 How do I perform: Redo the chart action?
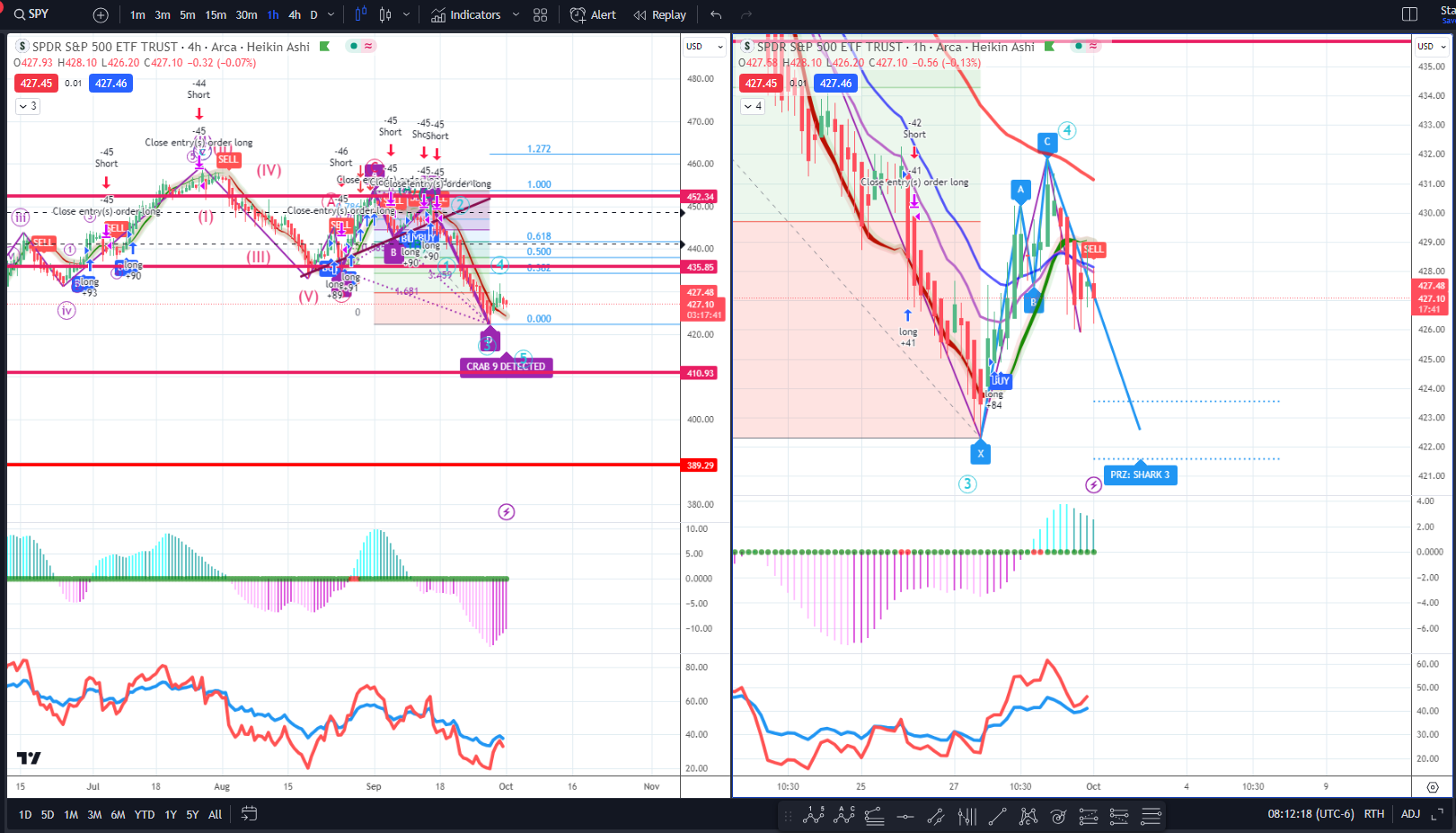tap(746, 15)
